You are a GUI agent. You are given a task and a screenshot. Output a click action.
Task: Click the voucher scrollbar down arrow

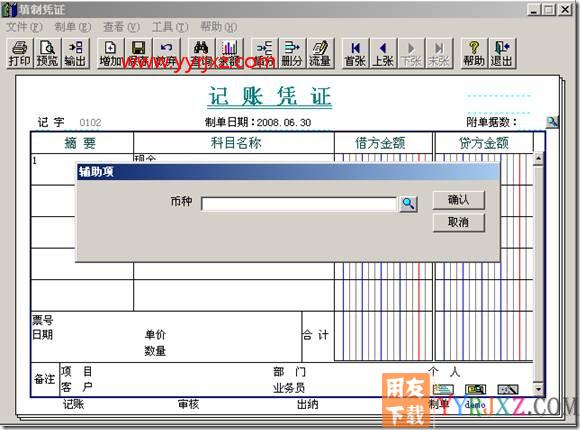(538, 389)
